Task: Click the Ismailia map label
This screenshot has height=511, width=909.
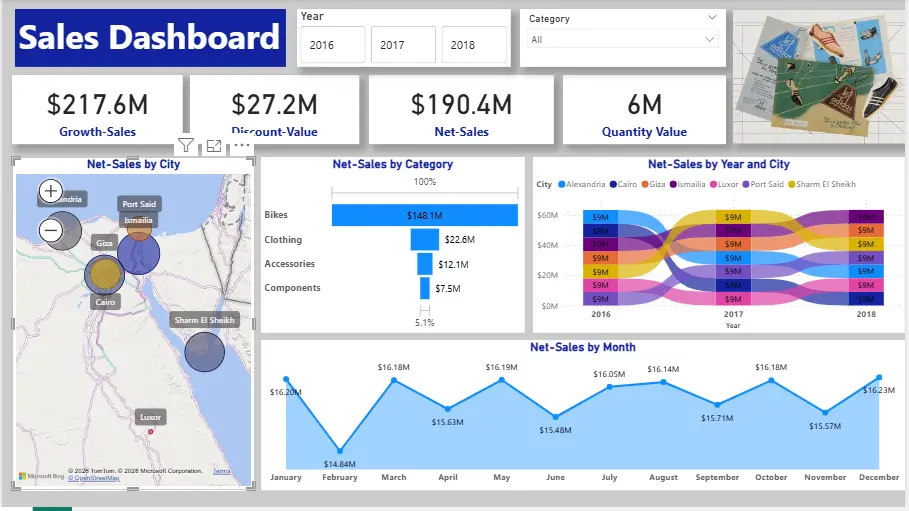Action: (x=139, y=220)
